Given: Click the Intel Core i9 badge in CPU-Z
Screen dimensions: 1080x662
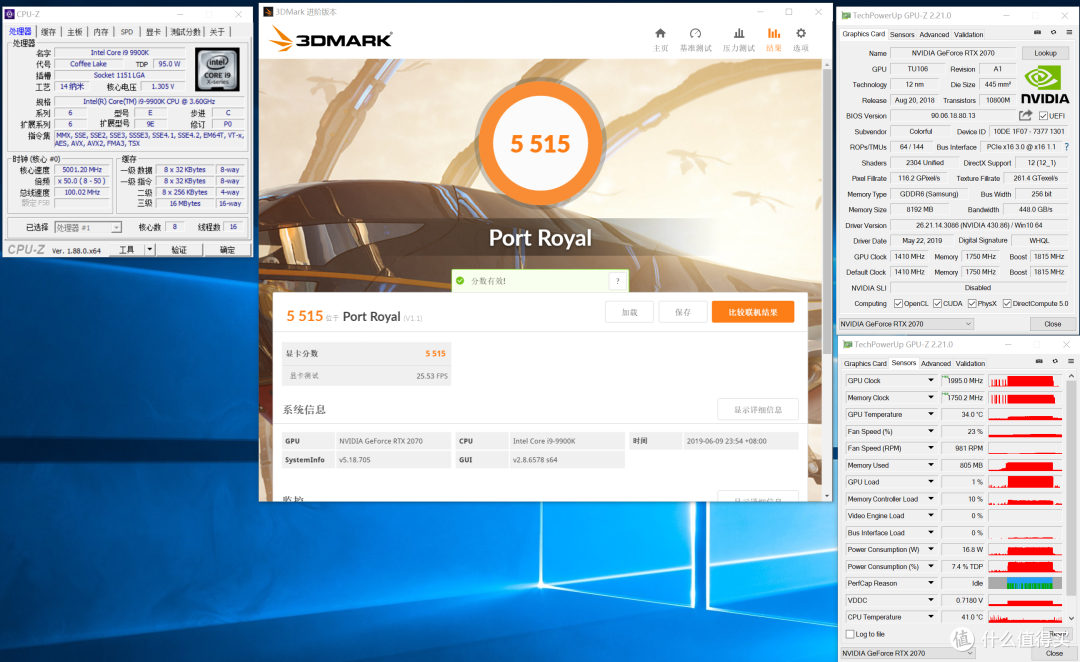Looking at the screenshot, I should (218, 70).
